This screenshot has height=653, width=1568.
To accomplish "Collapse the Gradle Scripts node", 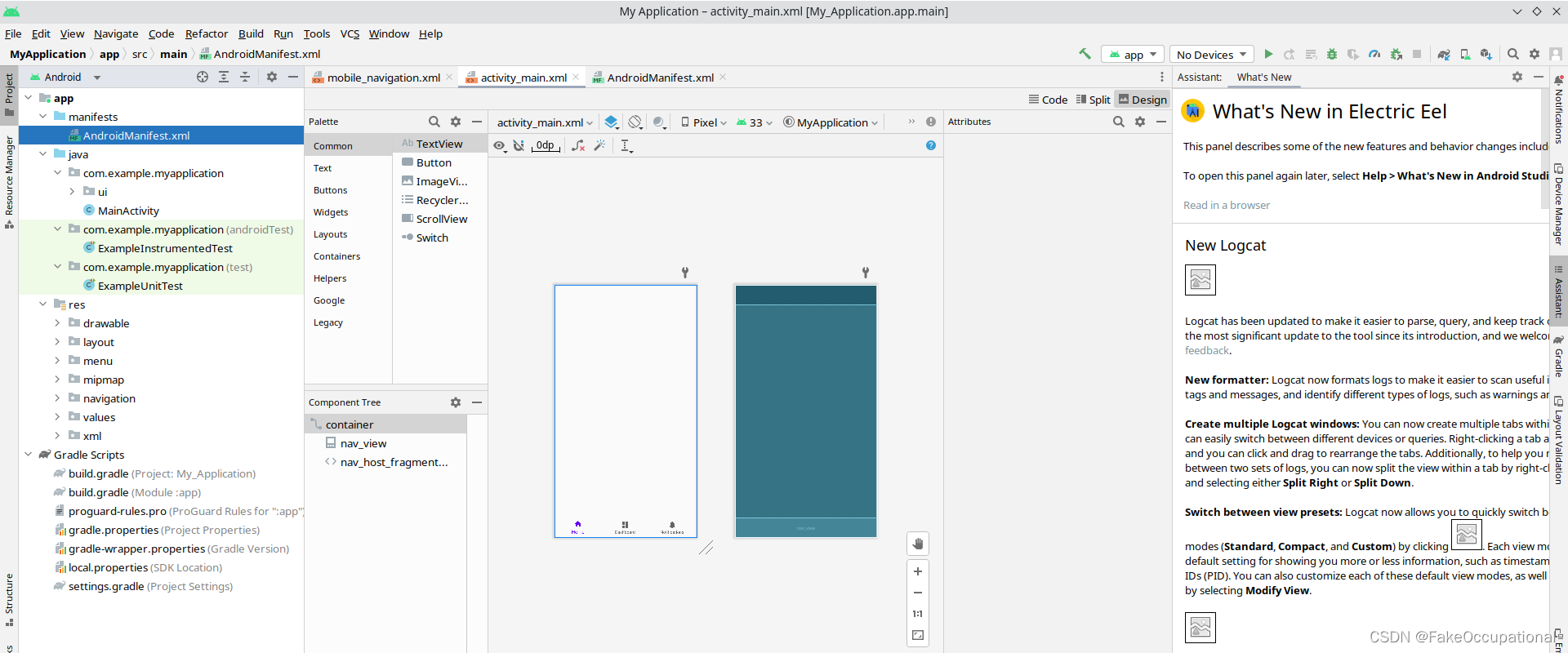I will click(28, 455).
